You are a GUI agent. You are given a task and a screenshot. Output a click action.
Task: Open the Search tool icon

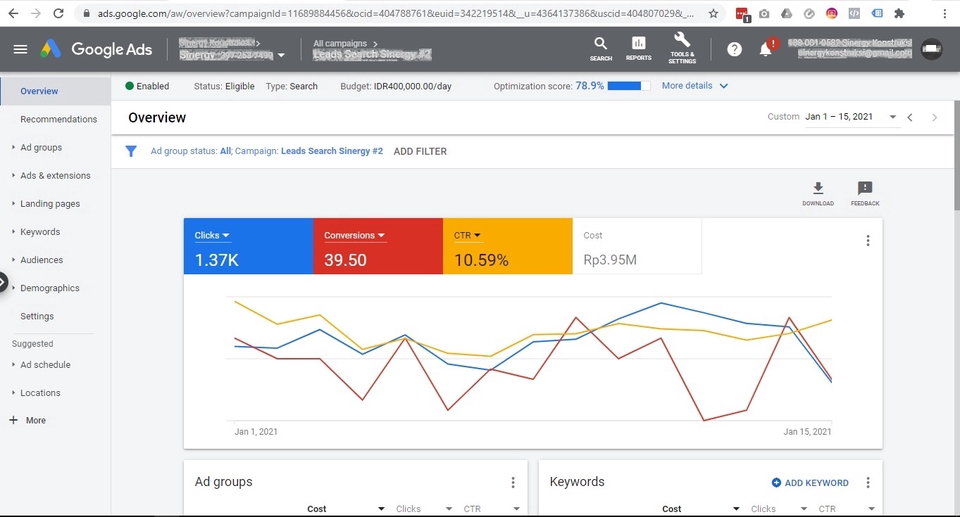[601, 48]
